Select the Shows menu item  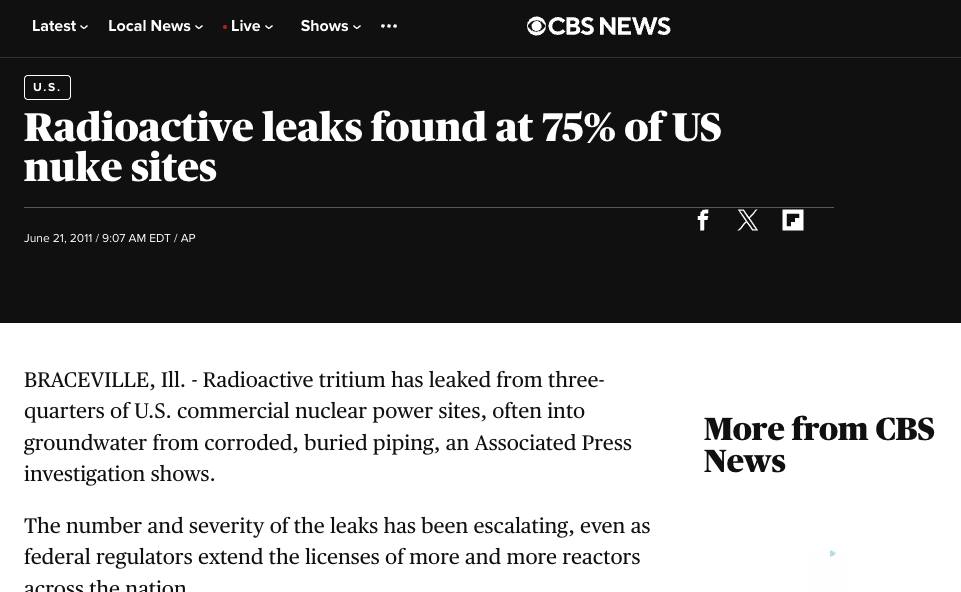(324, 27)
